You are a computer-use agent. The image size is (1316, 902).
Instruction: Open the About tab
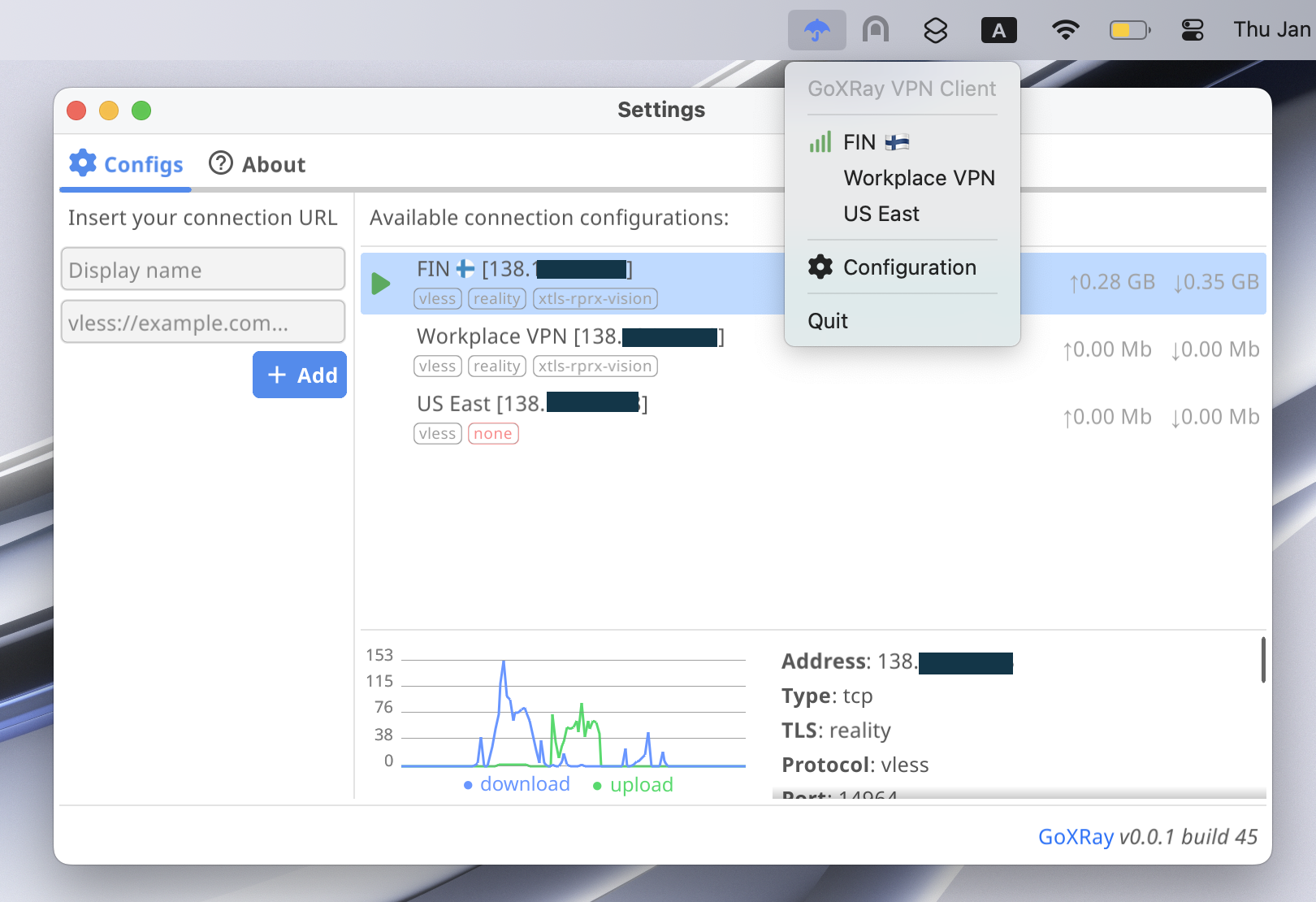pyautogui.click(x=257, y=164)
